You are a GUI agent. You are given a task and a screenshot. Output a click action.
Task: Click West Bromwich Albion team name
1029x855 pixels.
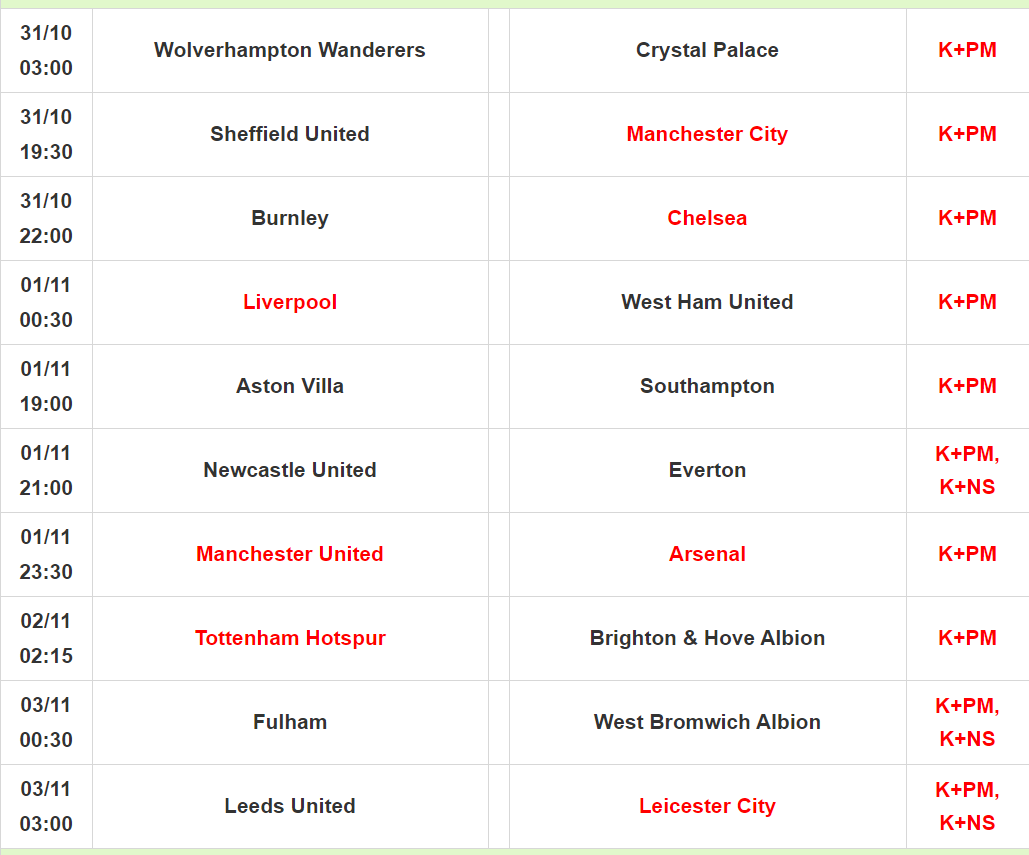coord(707,722)
